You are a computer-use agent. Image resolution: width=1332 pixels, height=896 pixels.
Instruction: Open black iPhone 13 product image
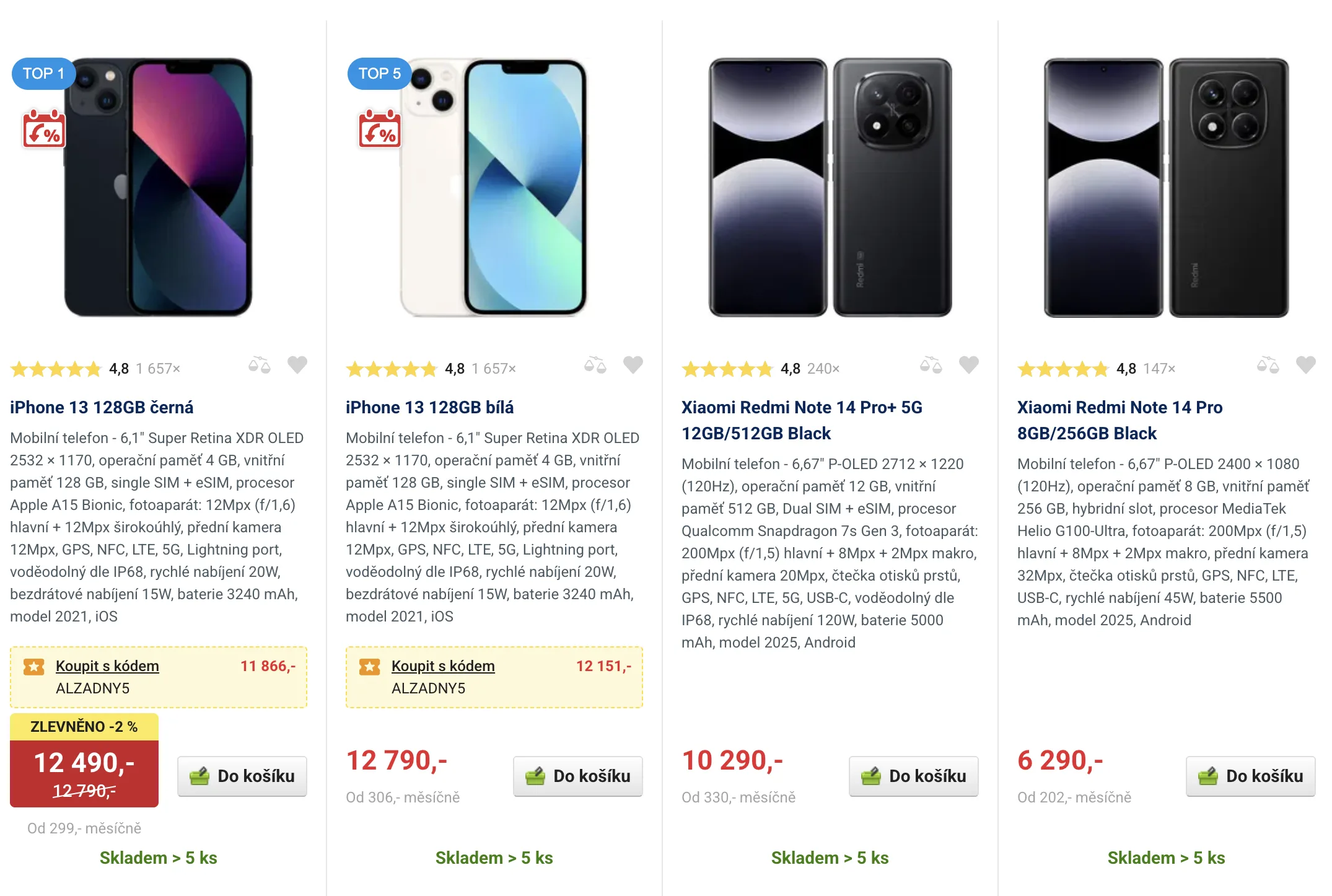point(159,188)
